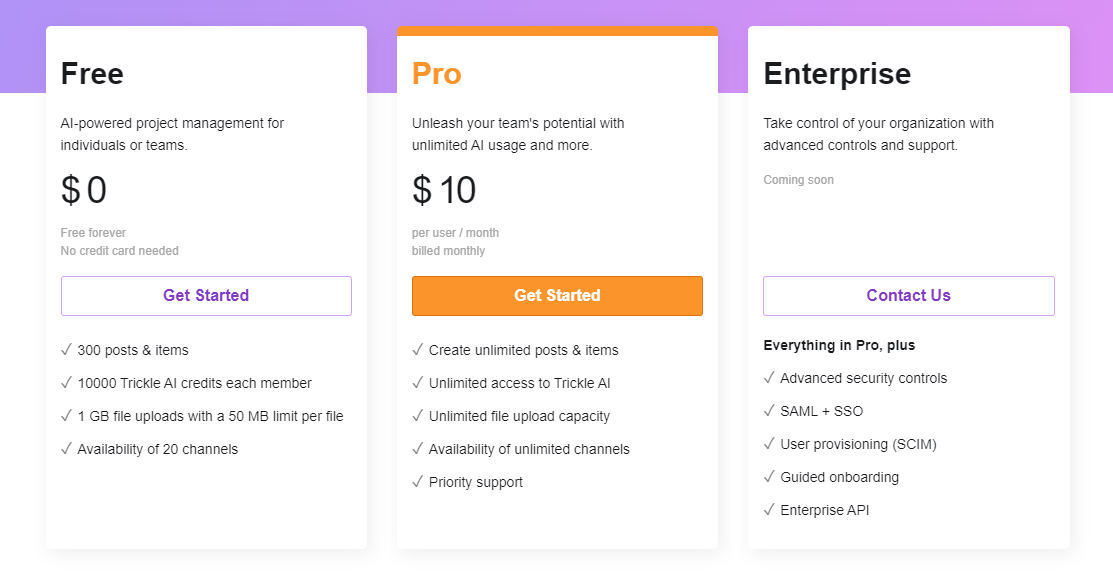
Task: Click checkmark beside Create unlimited posts & items
Action: [x=417, y=349]
